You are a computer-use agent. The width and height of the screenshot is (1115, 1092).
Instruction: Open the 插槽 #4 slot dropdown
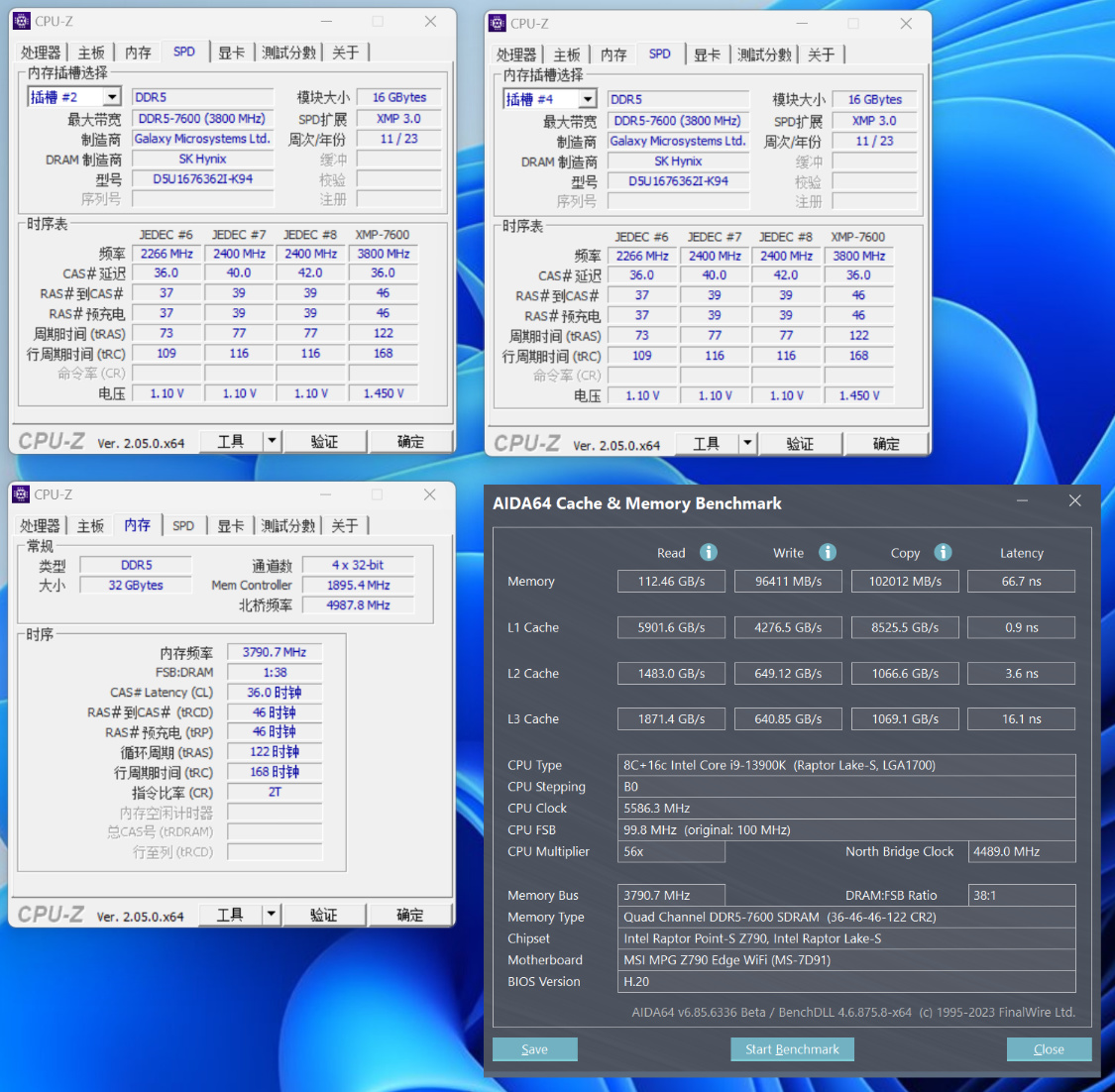[588, 99]
